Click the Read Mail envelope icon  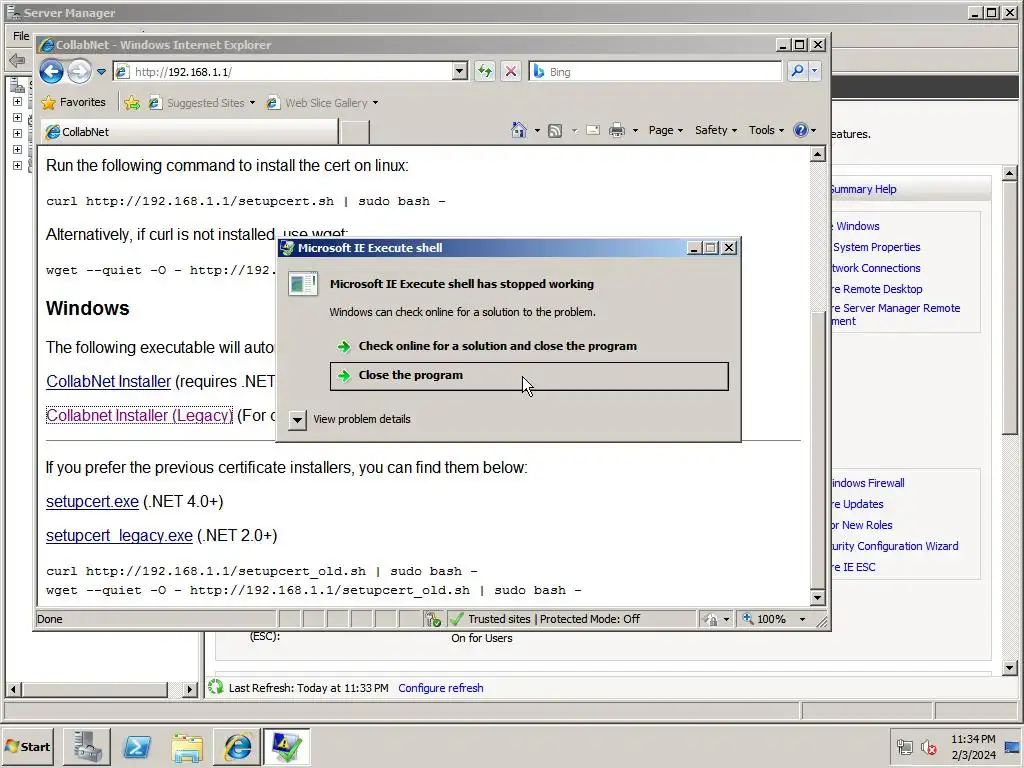point(592,130)
